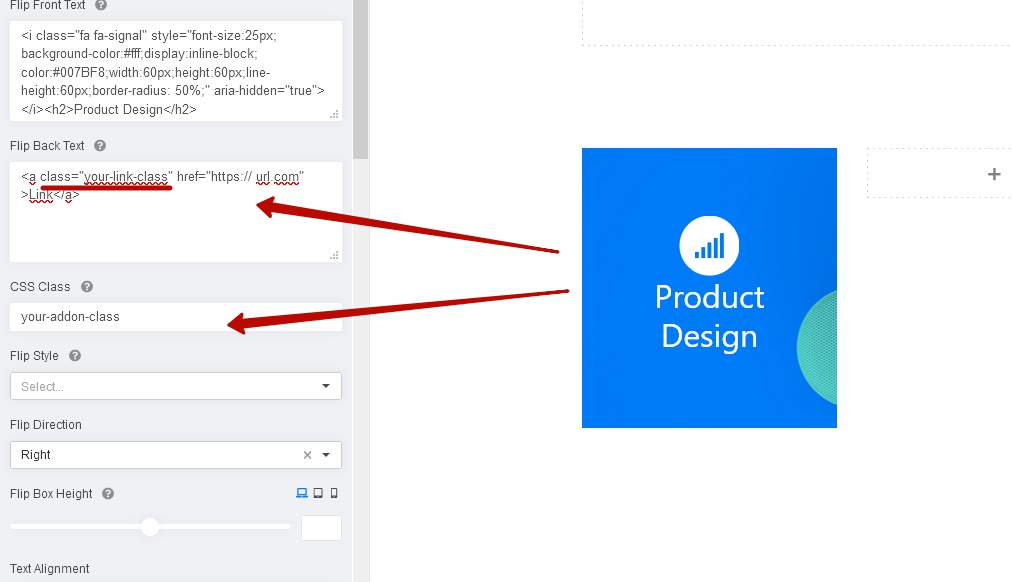Switch Flip Box Height to mobile view

point(334,493)
